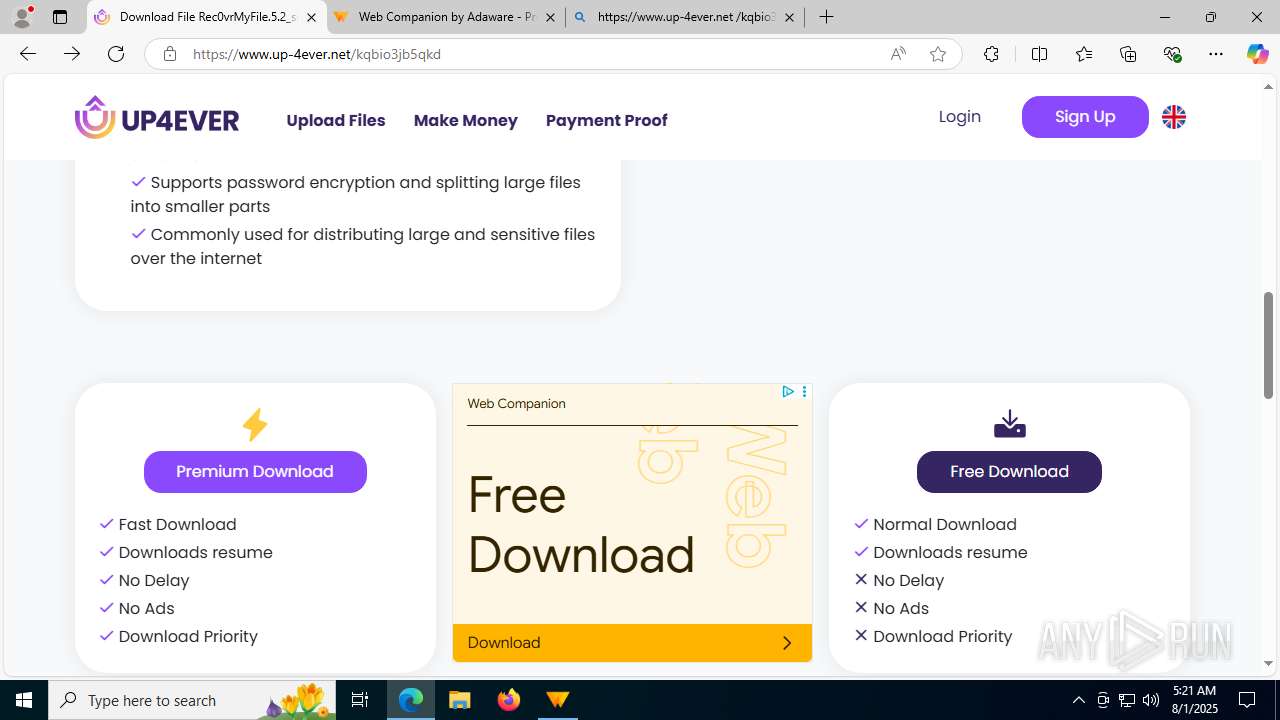Activate the Read aloud icon
1280x720 pixels.
(898, 54)
